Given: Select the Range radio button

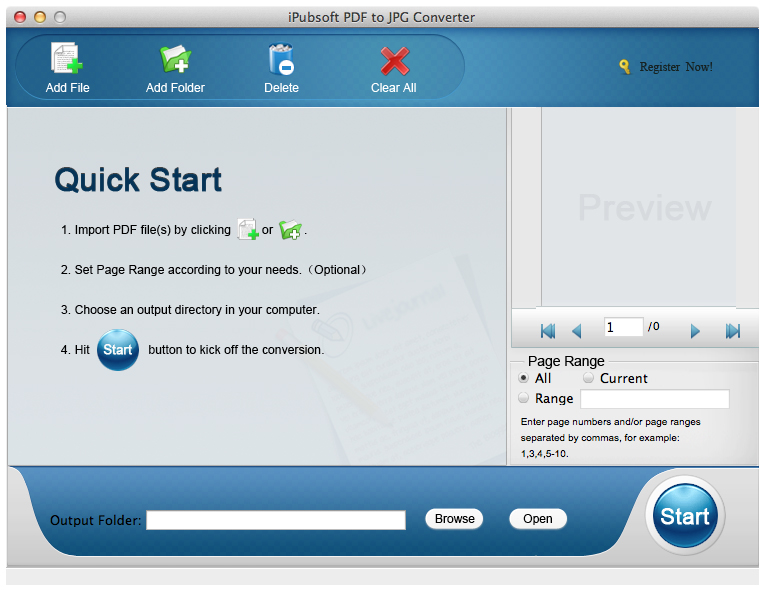Looking at the screenshot, I should [524, 398].
